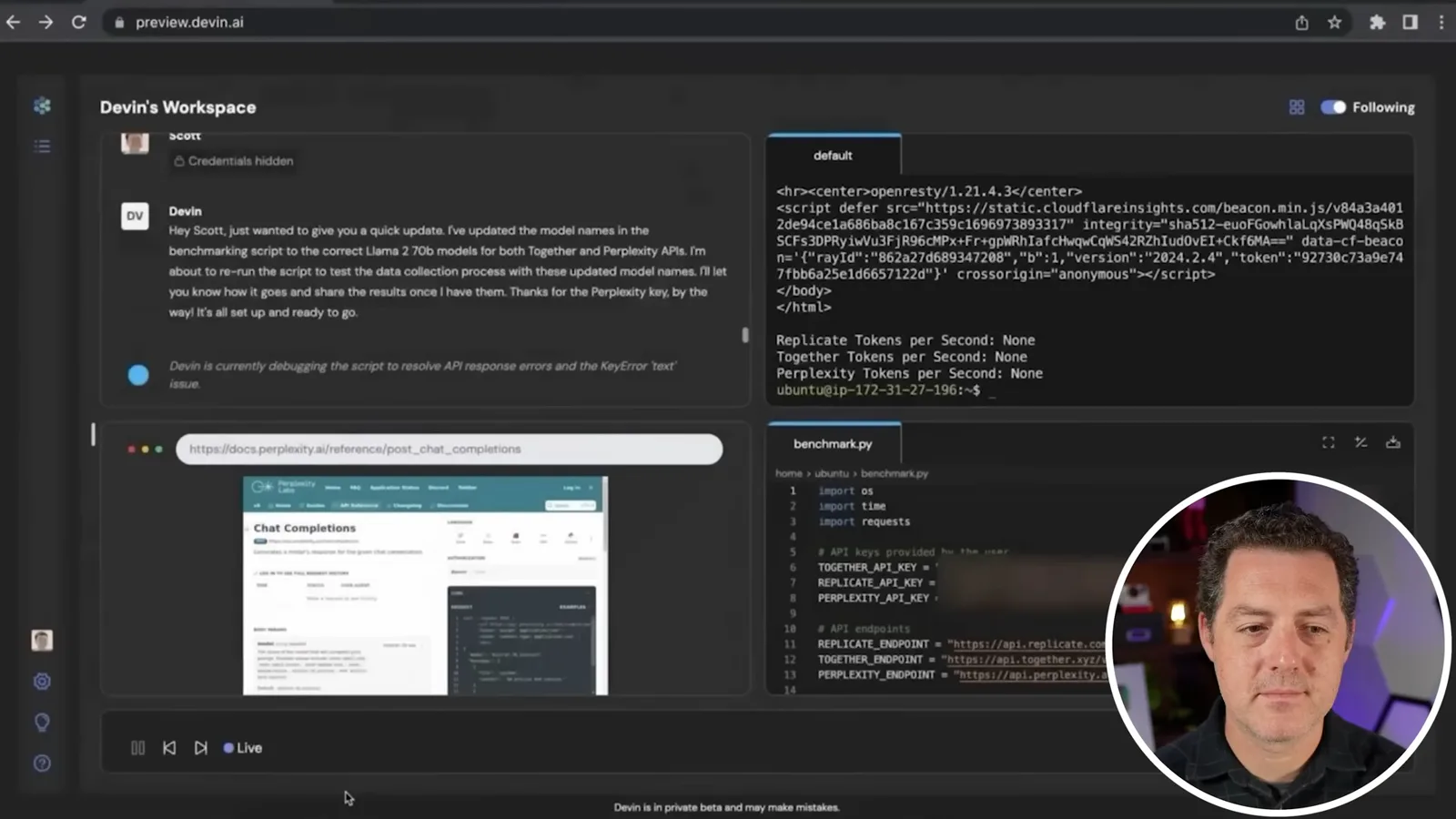Click the 'benchmark.py' breadcrumb segment
This screenshot has height=819, width=1456.
pyautogui.click(x=895, y=473)
